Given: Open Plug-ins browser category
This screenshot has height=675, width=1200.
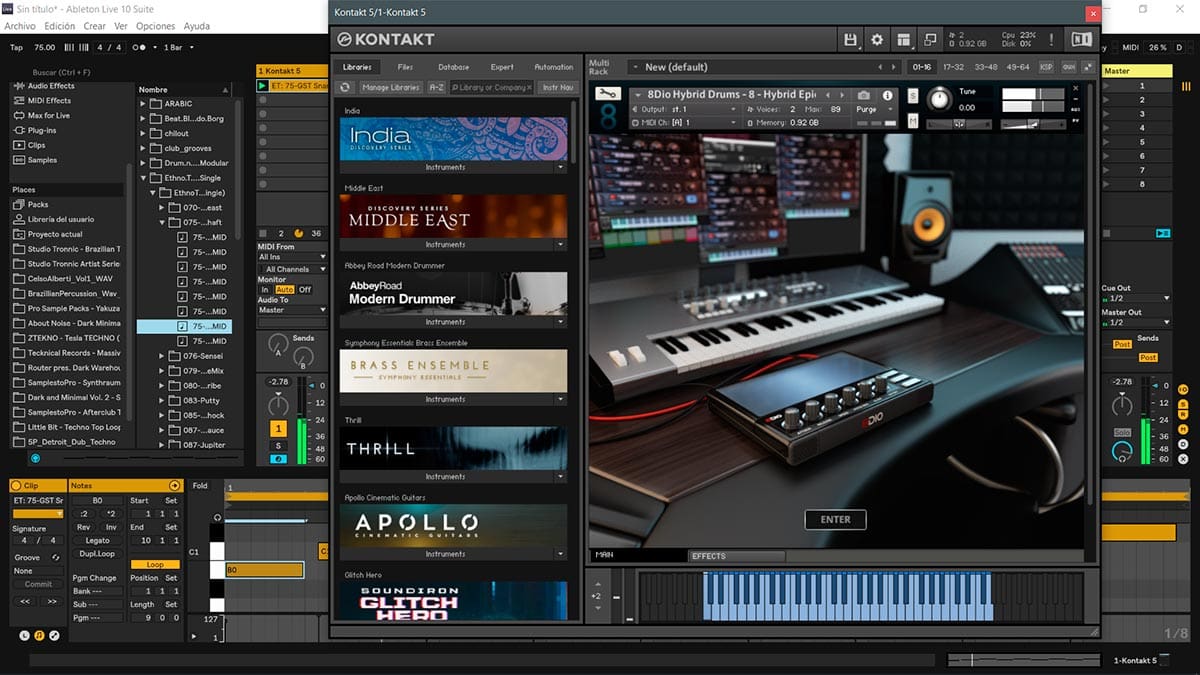Looking at the screenshot, I should coord(34,130).
